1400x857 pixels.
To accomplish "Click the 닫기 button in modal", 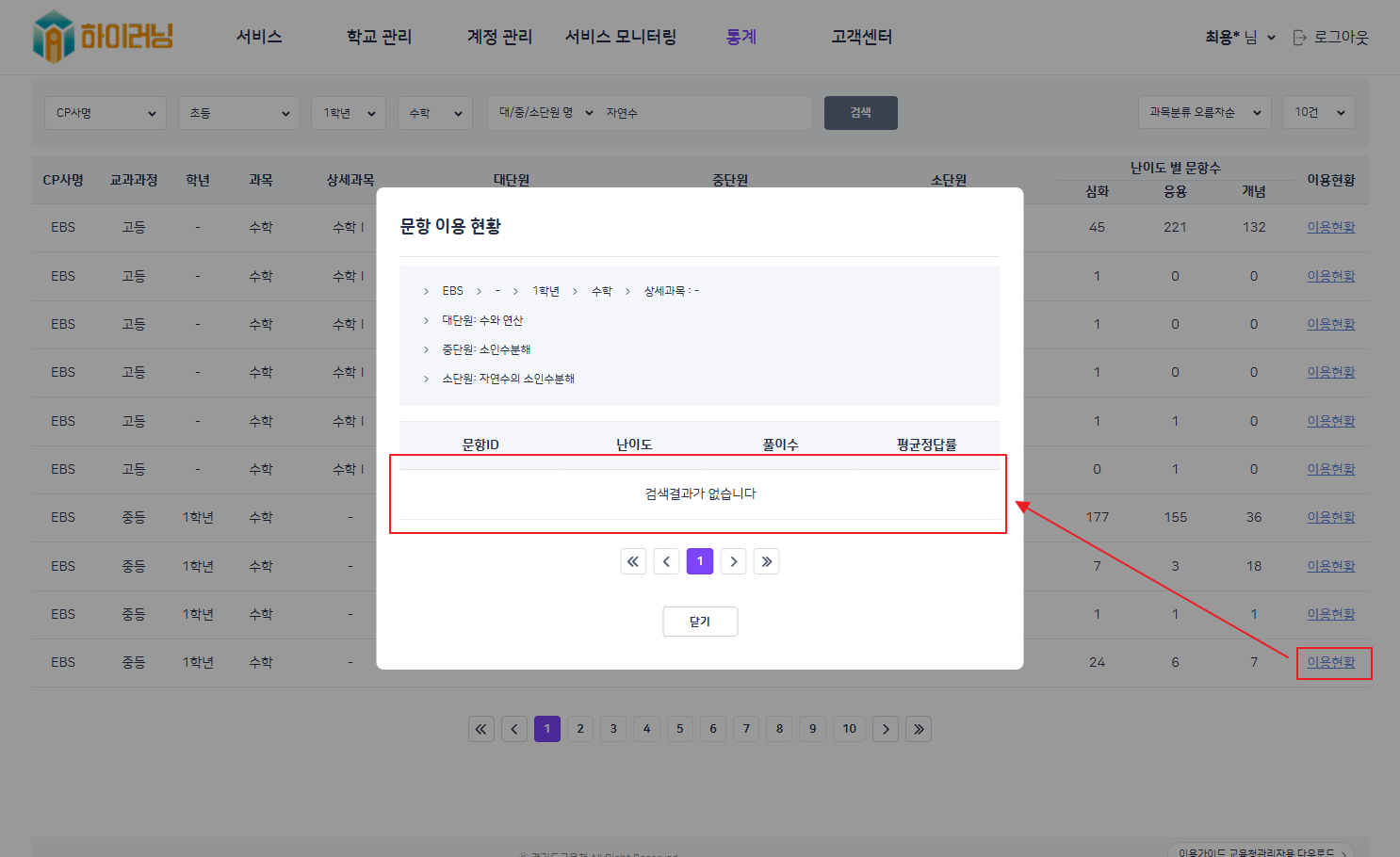I will [699, 622].
